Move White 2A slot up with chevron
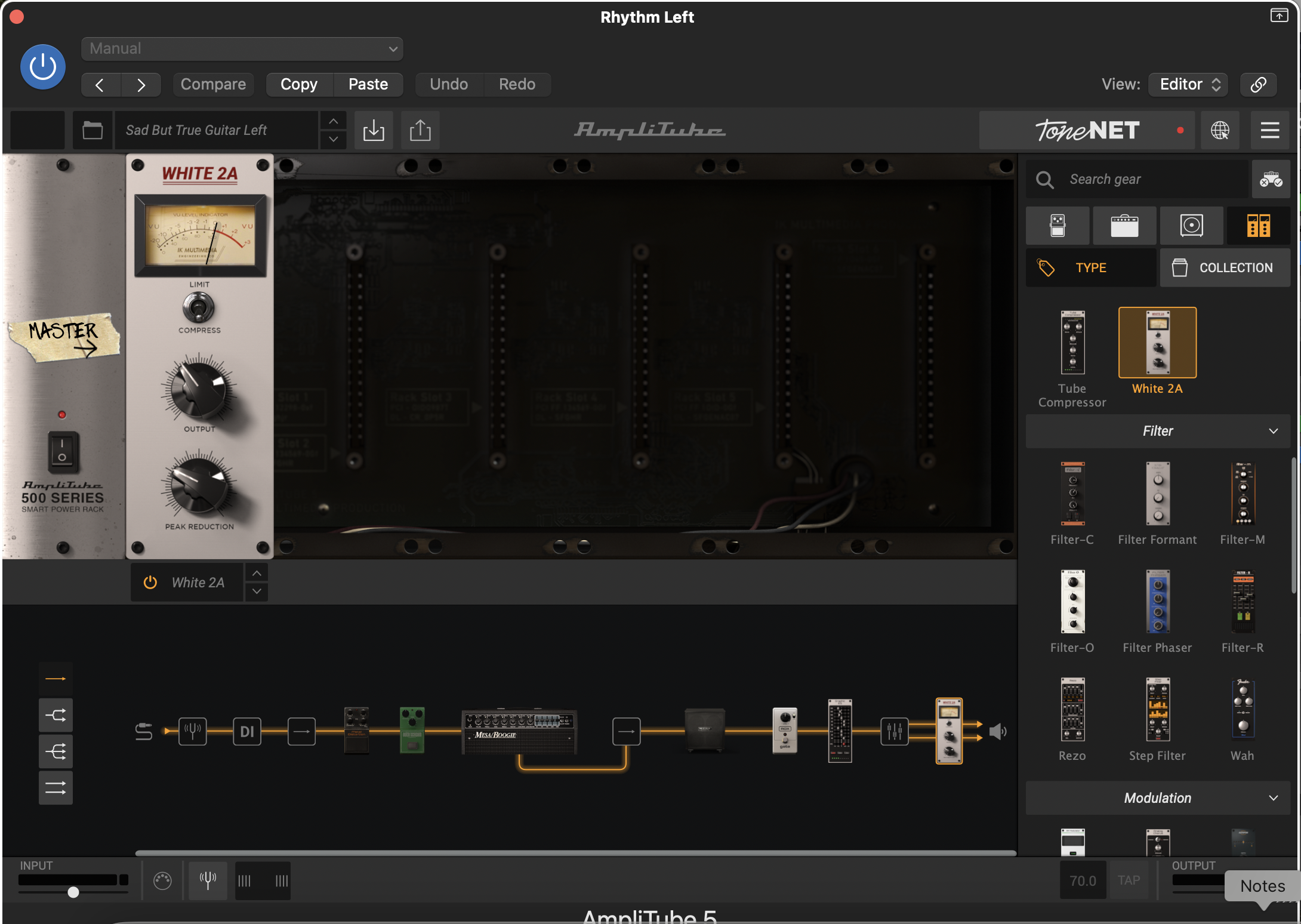 (257, 573)
